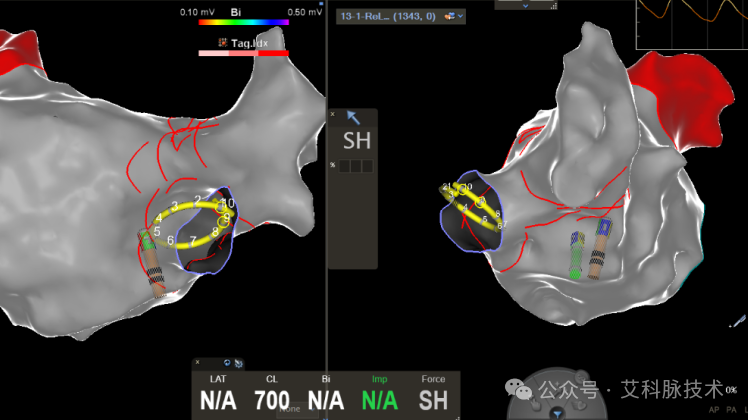Select the lasso catheter electrode 10
Image resolution: width=748 pixels, height=420 pixels.
[x=228, y=203]
